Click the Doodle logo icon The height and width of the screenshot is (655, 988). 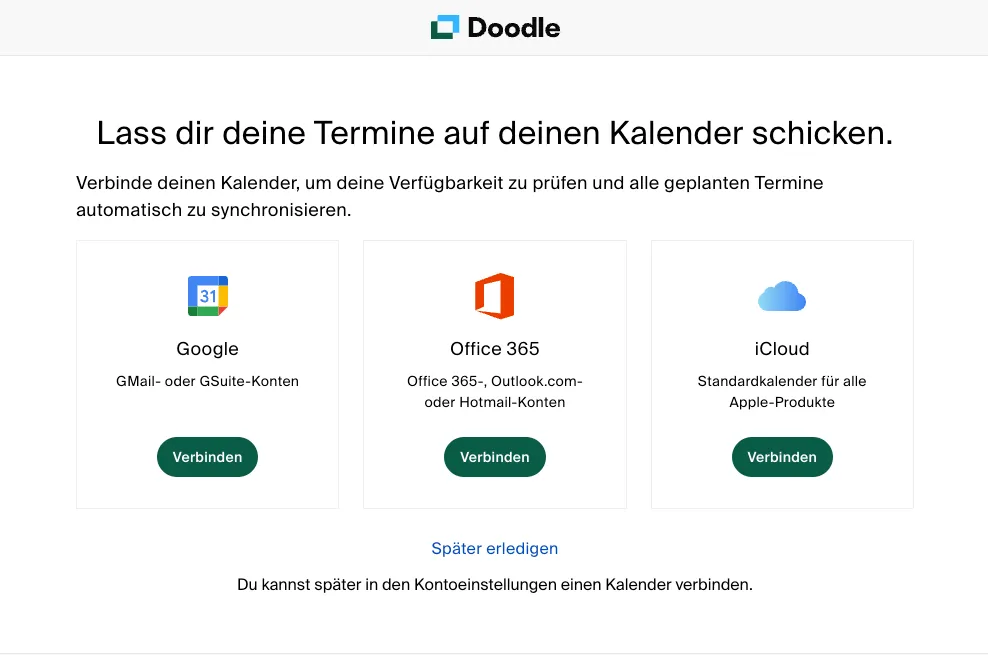click(x=445, y=27)
